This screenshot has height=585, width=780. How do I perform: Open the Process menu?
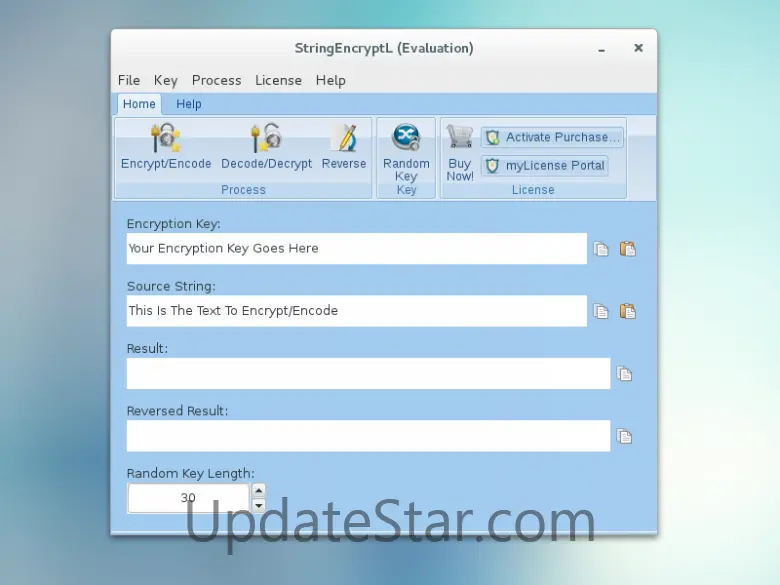[x=216, y=80]
